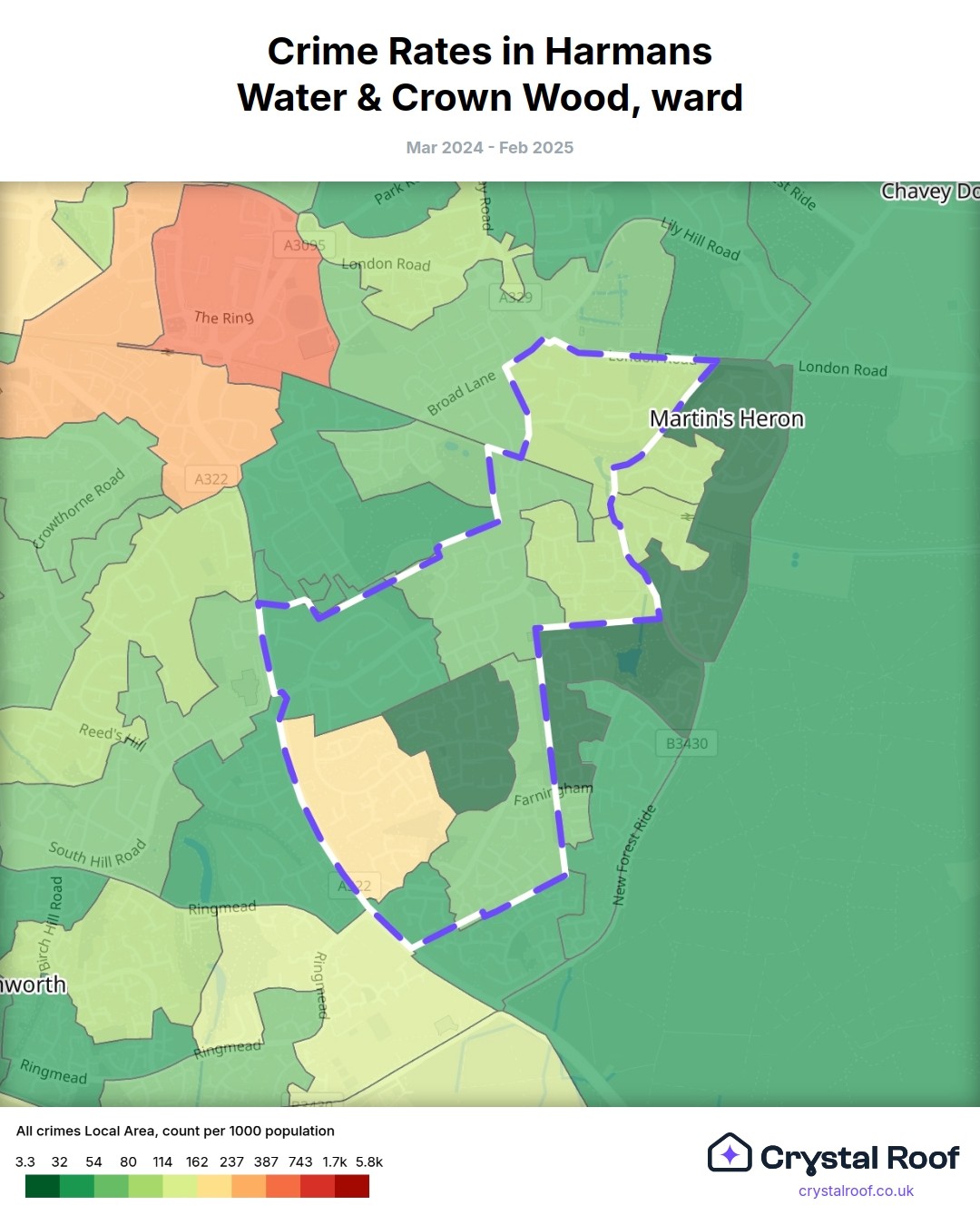Select the A329 road badge

click(x=515, y=297)
